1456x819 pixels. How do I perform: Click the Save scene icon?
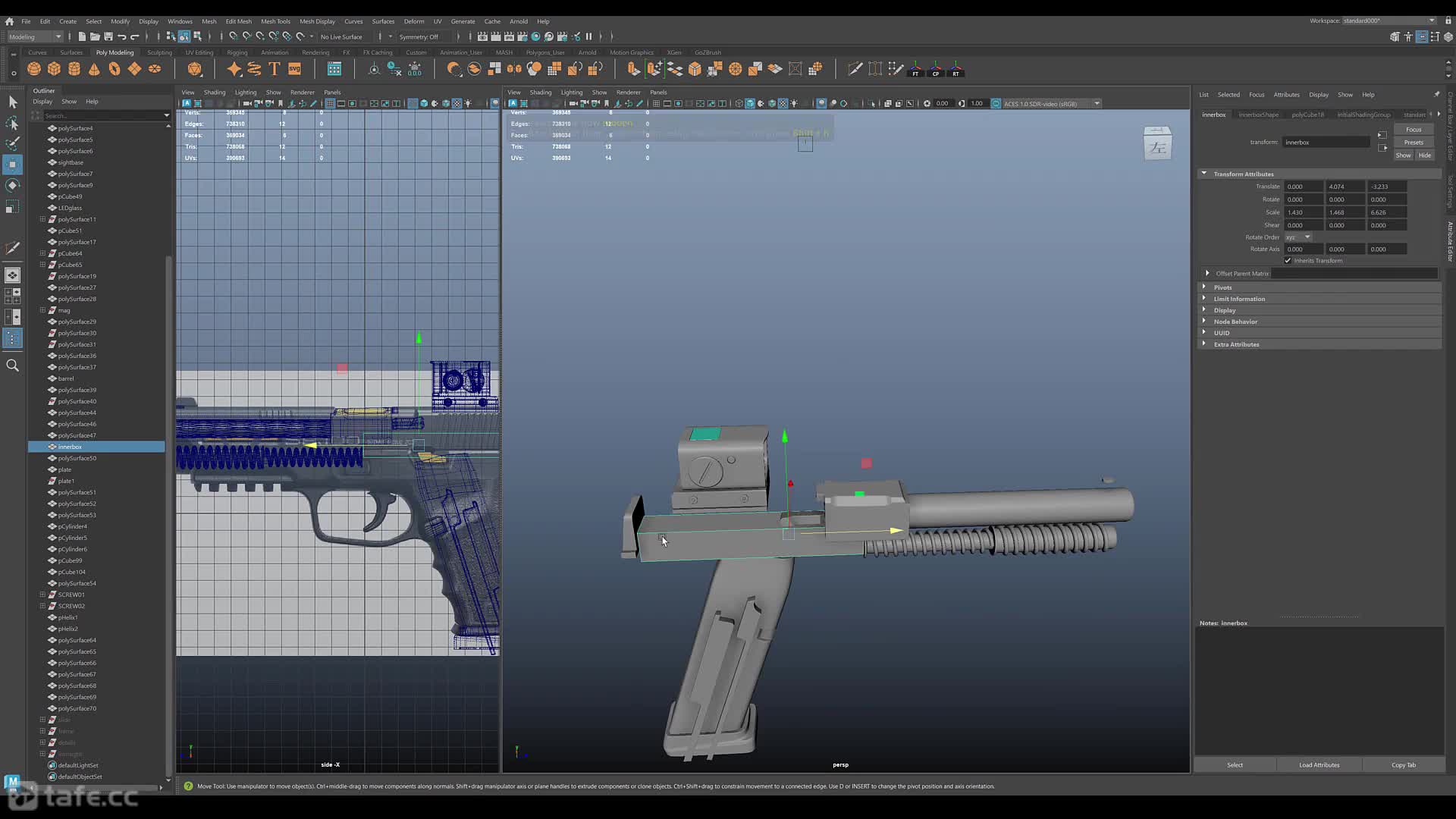[108, 36]
